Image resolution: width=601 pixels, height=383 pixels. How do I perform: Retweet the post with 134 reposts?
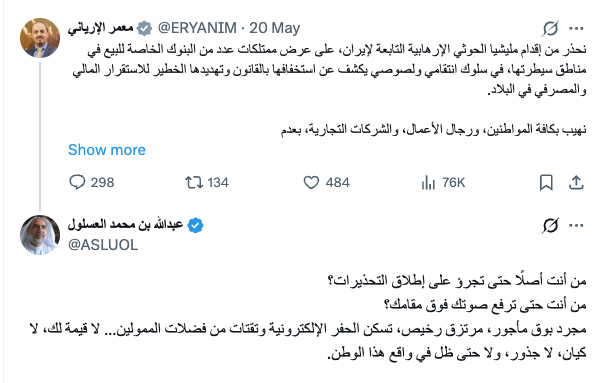(207, 182)
